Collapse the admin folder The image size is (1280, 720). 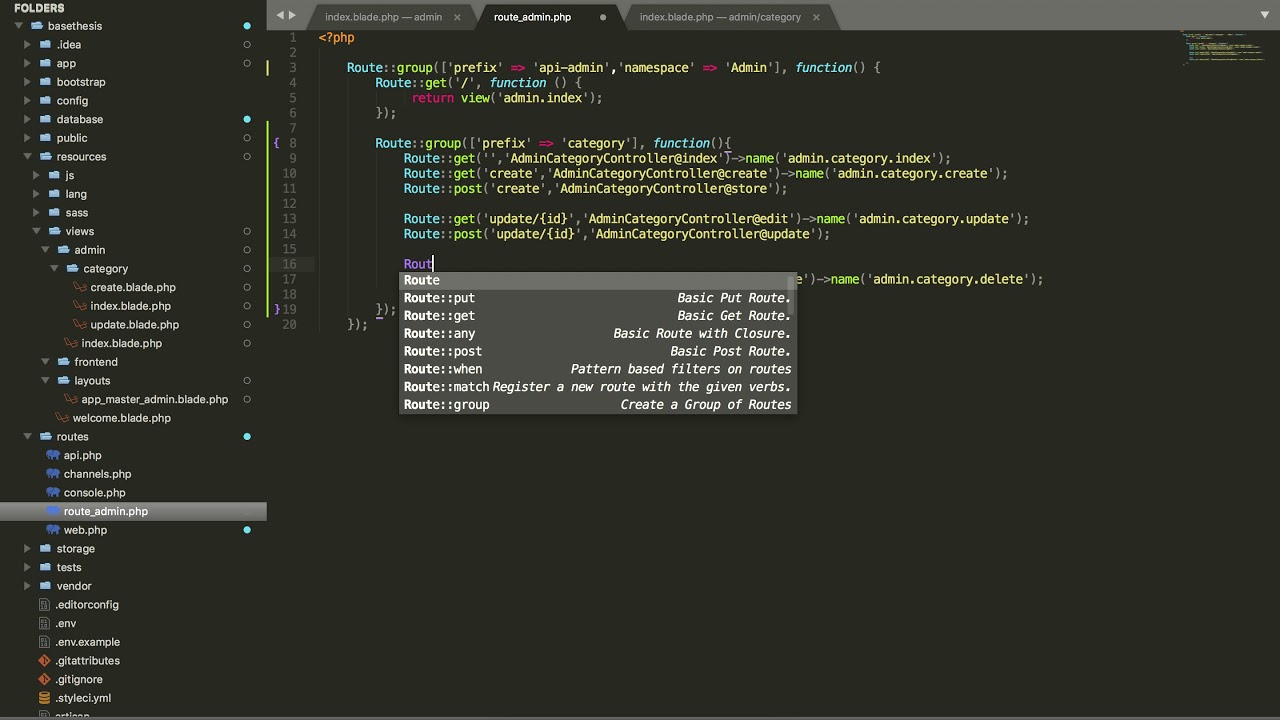[x=46, y=250]
